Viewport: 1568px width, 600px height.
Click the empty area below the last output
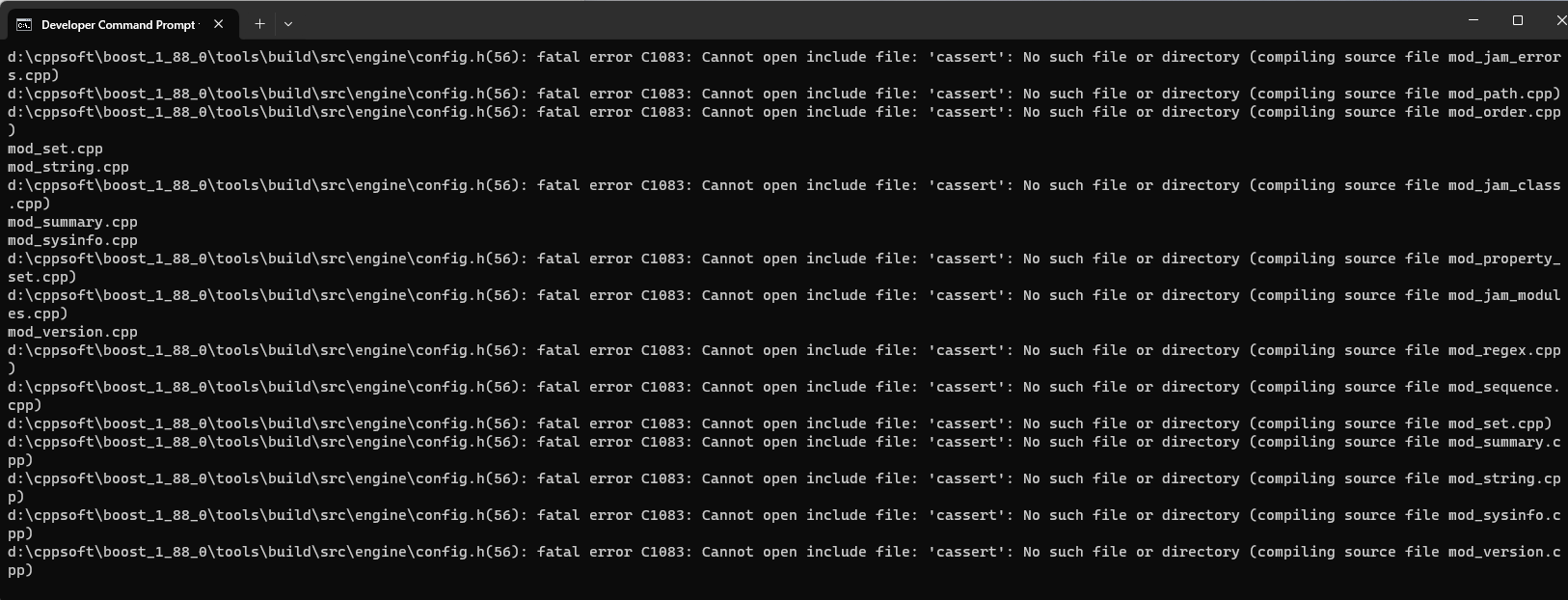tap(675, 588)
